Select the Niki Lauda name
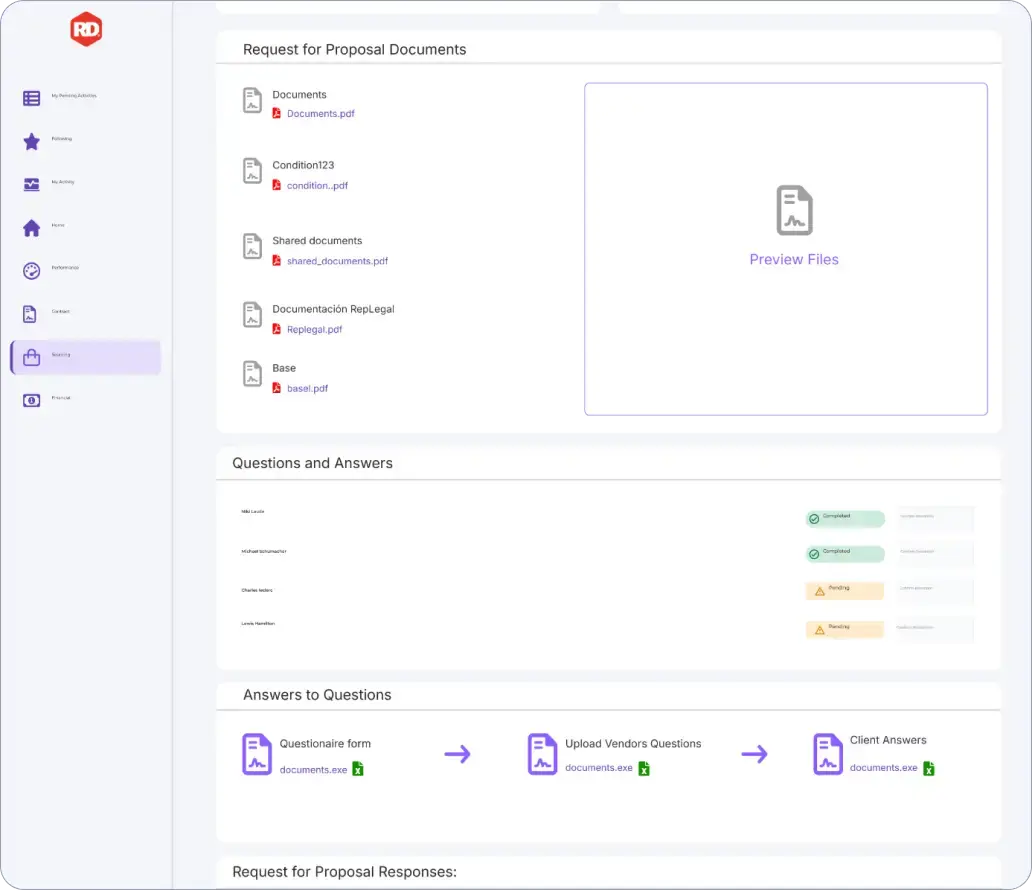 [253, 511]
